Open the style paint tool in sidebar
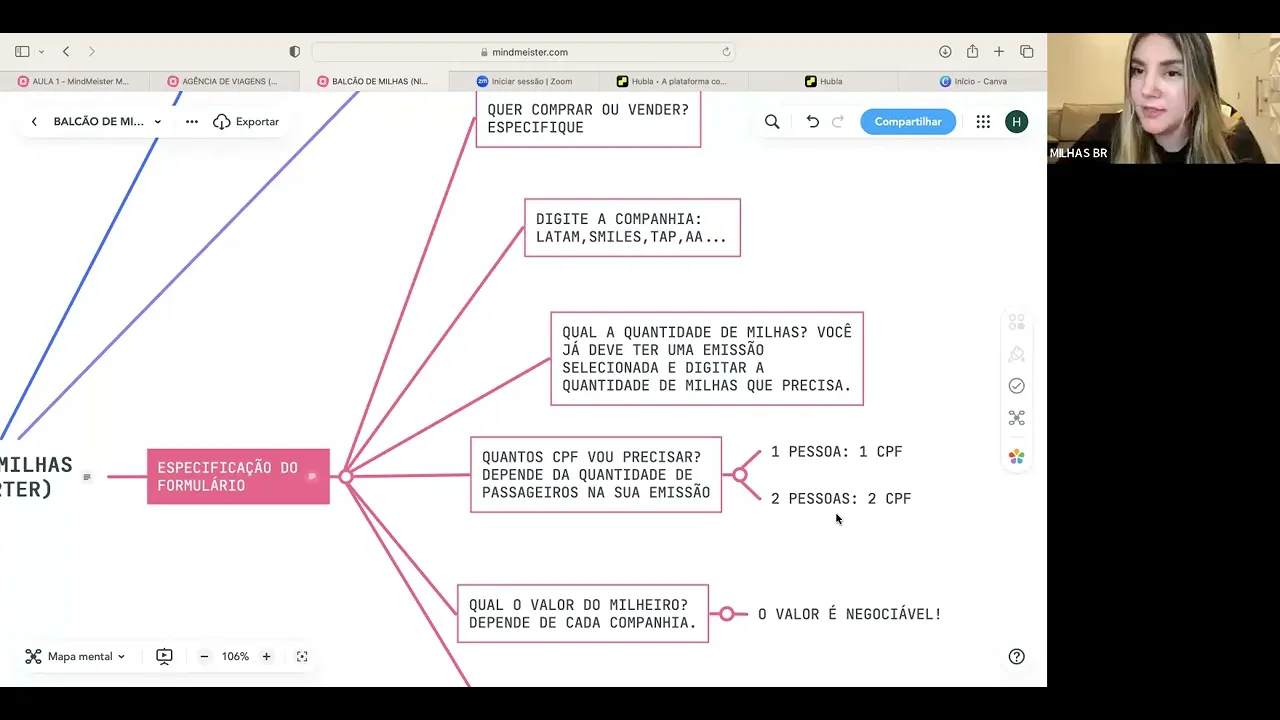Viewport: 1280px width, 720px height. [1016, 354]
